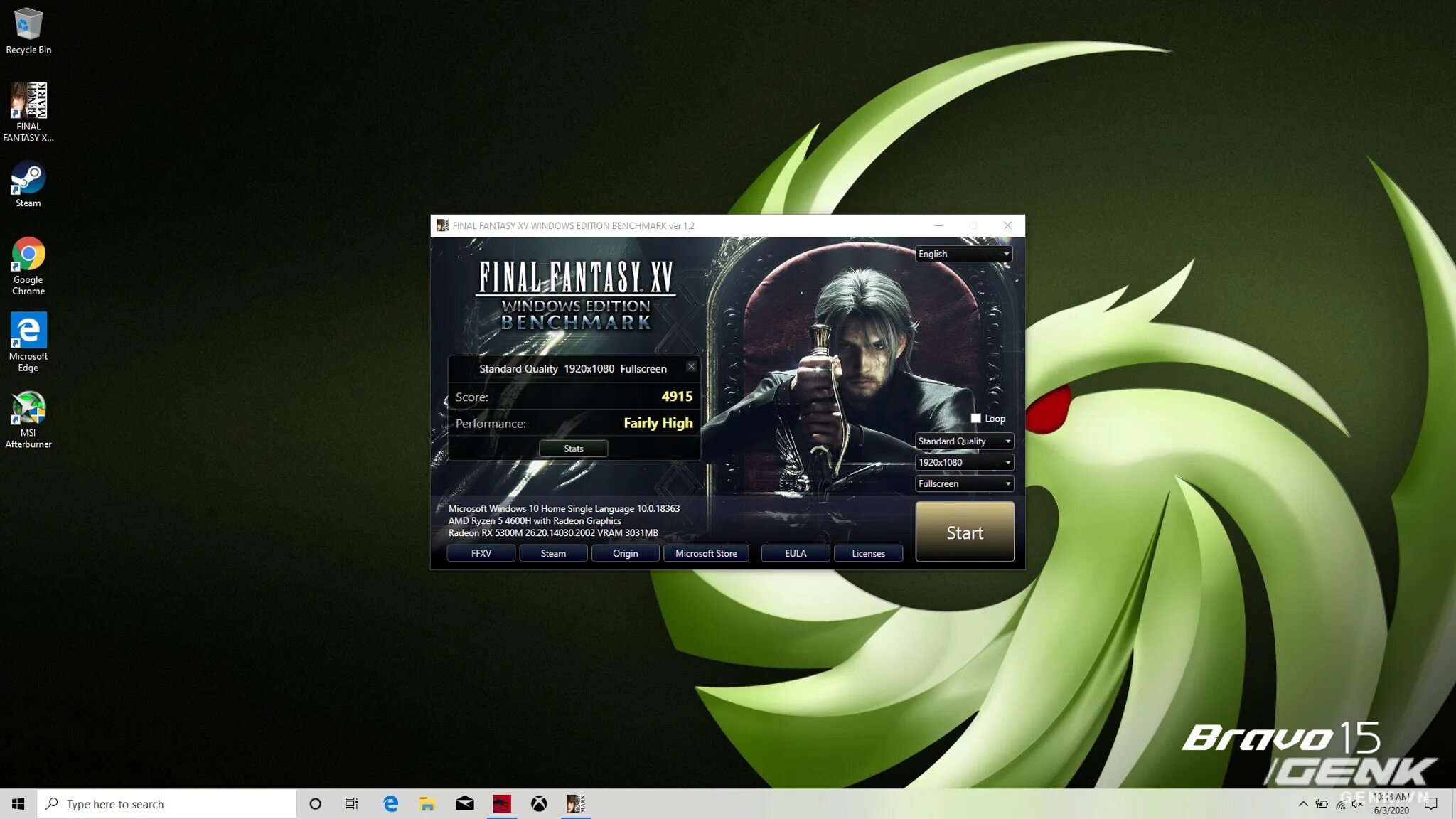Open Task View from the taskbar
Image resolution: width=1456 pixels, height=819 pixels.
click(352, 804)
